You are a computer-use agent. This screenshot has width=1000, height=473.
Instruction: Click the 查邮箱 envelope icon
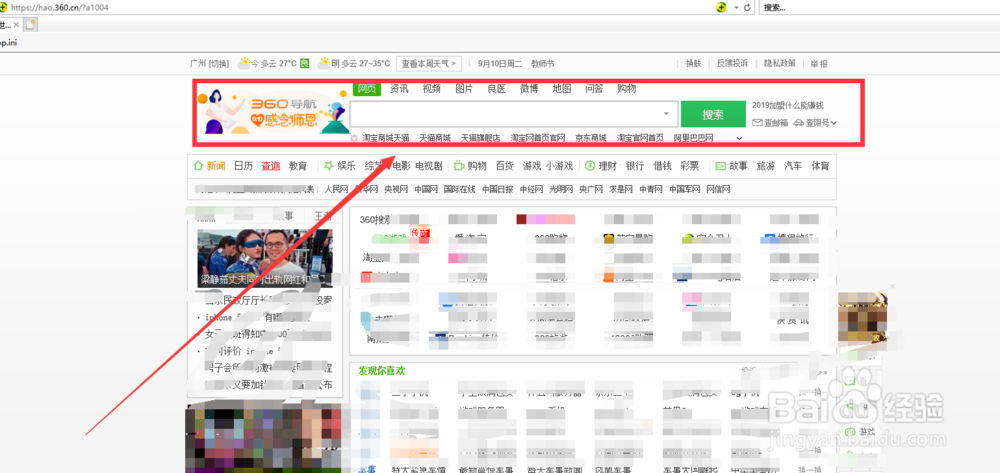click(758, 123)
